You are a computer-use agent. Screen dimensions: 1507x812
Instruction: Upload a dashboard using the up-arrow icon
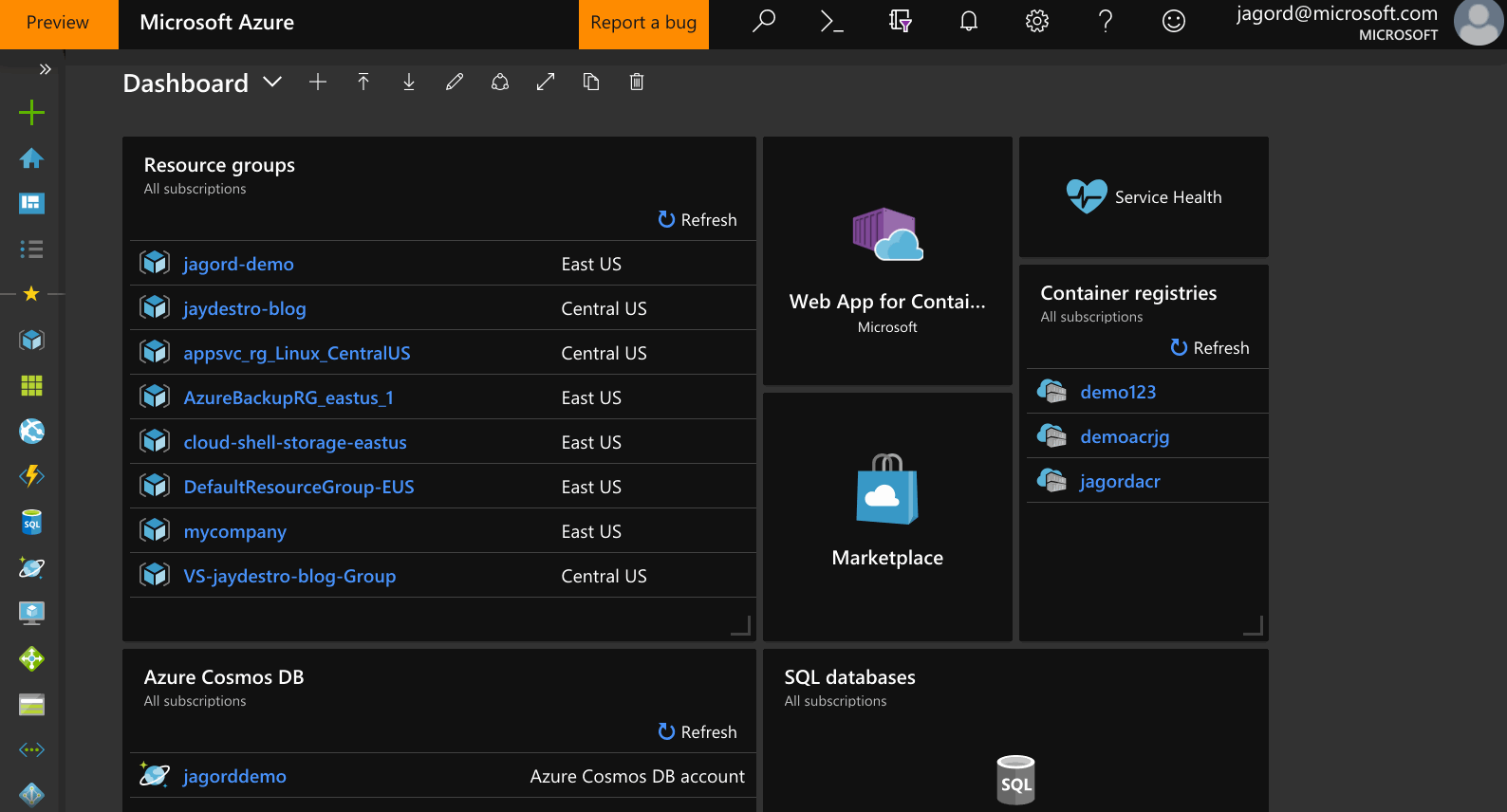[x=363, y=83]
